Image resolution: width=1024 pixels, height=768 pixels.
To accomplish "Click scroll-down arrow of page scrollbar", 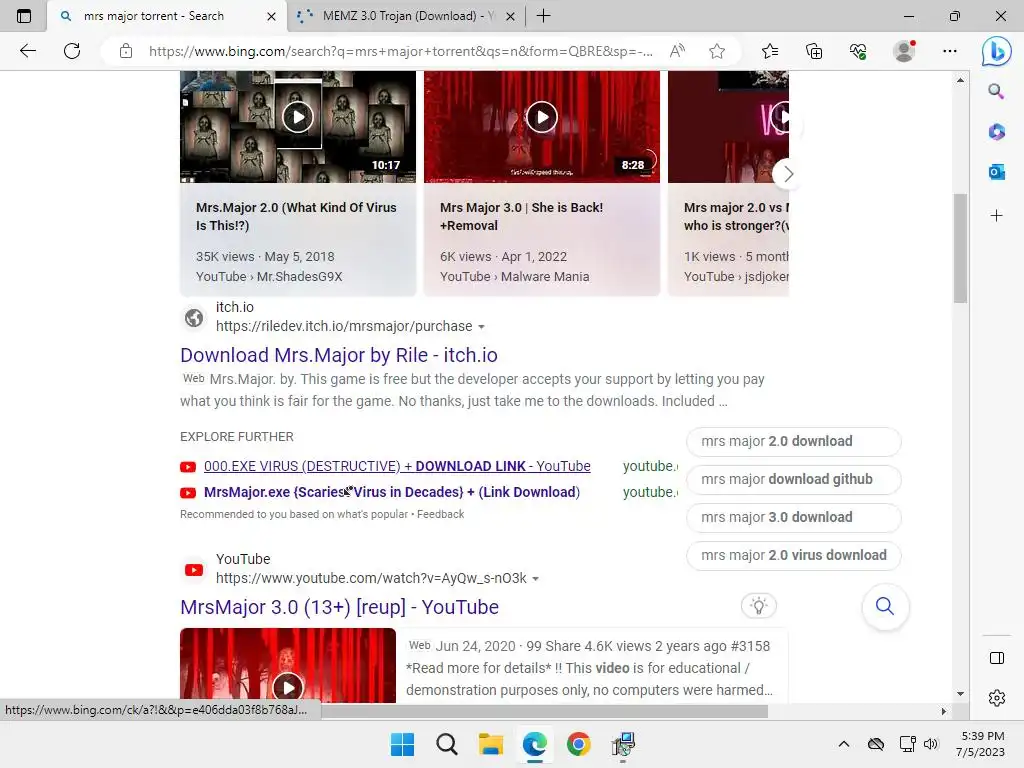I will (960, 694).
